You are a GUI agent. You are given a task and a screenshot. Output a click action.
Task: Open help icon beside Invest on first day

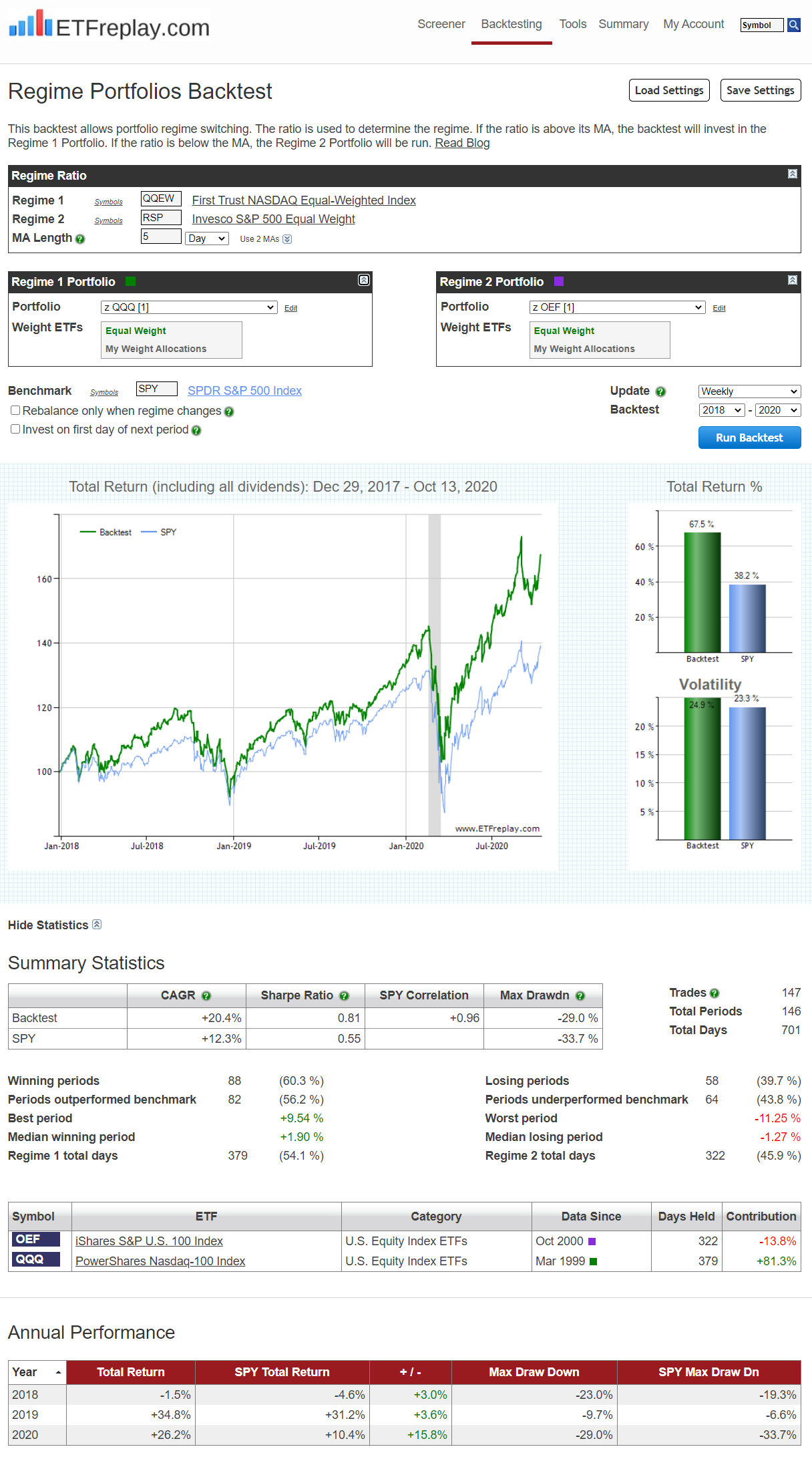tap(196, 431)
